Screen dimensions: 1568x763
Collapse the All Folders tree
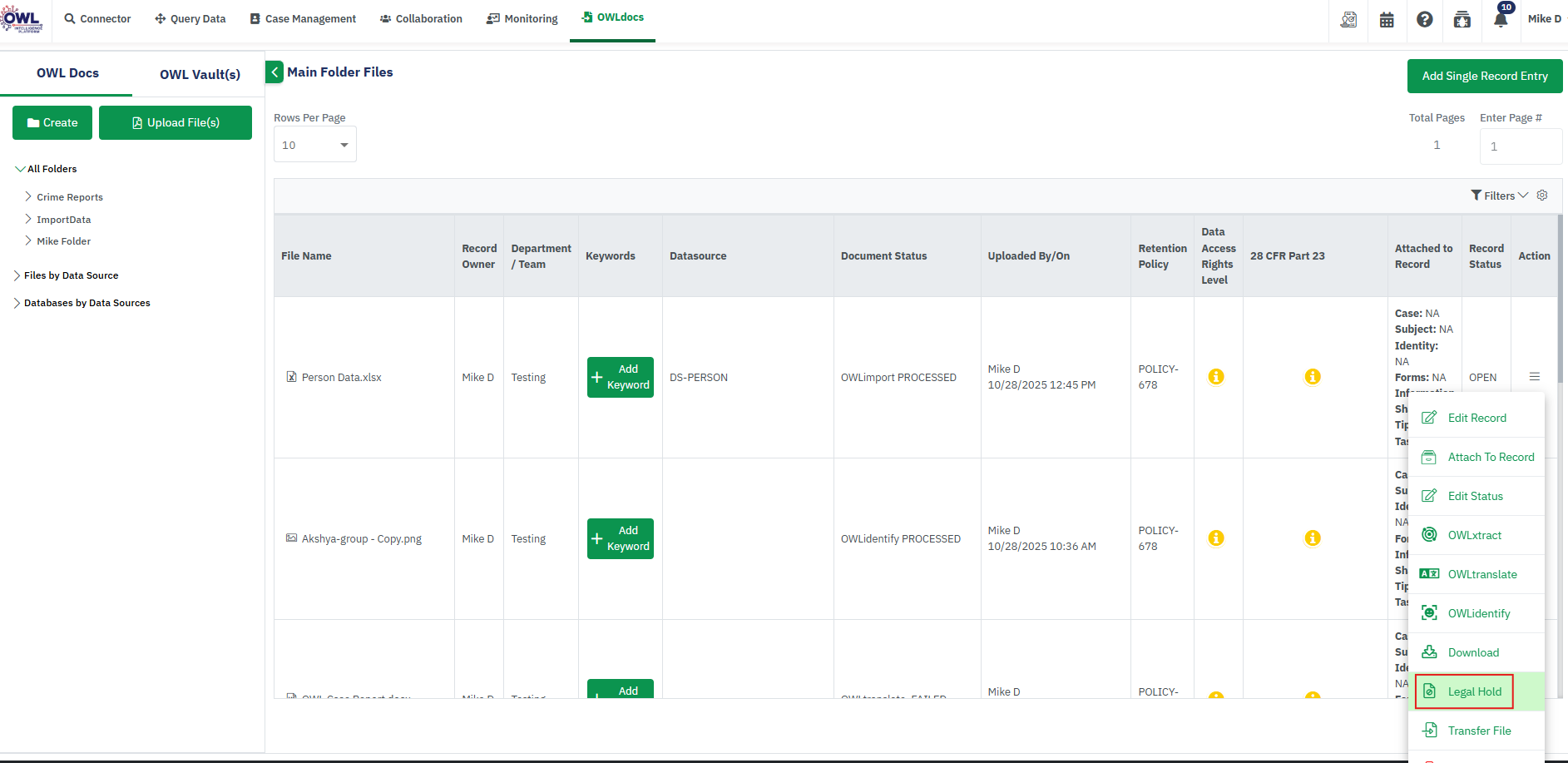coord(20,169)
